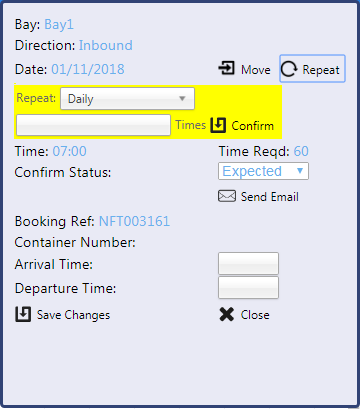Click the Close text label

point(255,315)
